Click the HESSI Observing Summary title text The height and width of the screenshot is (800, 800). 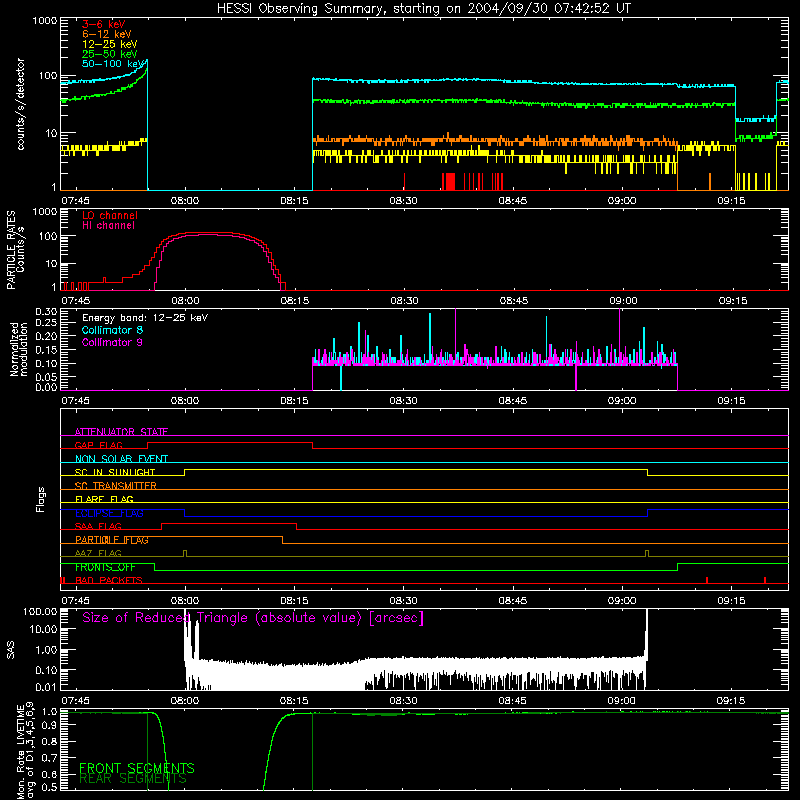click(423, 9)
